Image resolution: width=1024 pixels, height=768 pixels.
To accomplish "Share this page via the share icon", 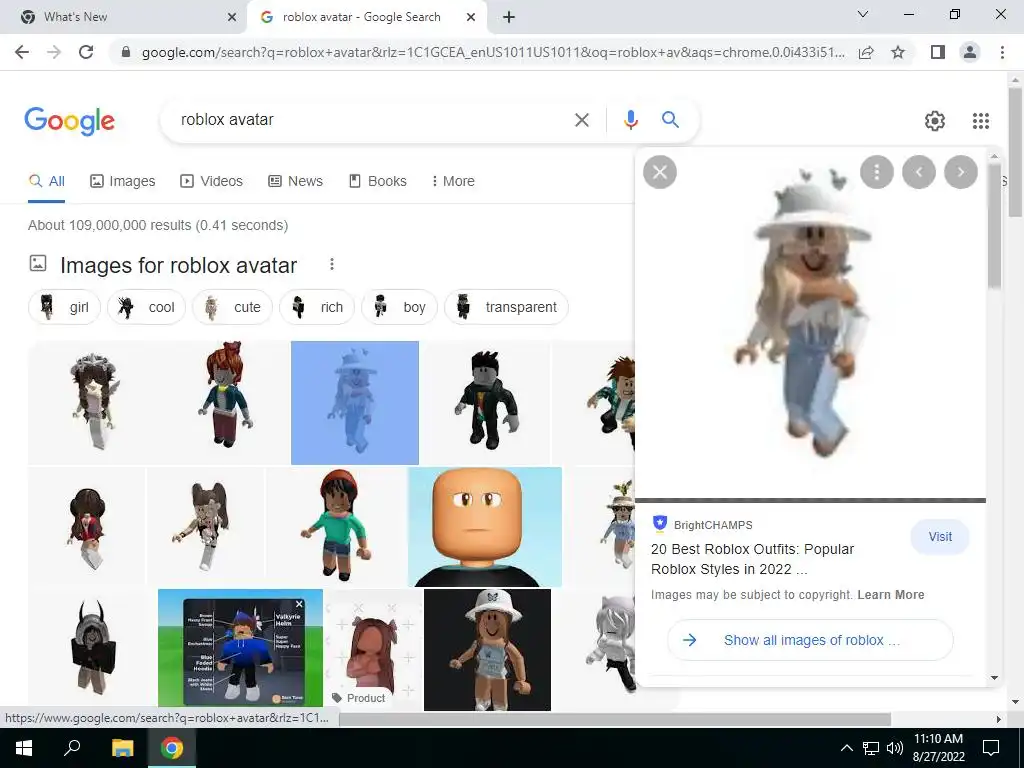I will click(x=866, y=52).
